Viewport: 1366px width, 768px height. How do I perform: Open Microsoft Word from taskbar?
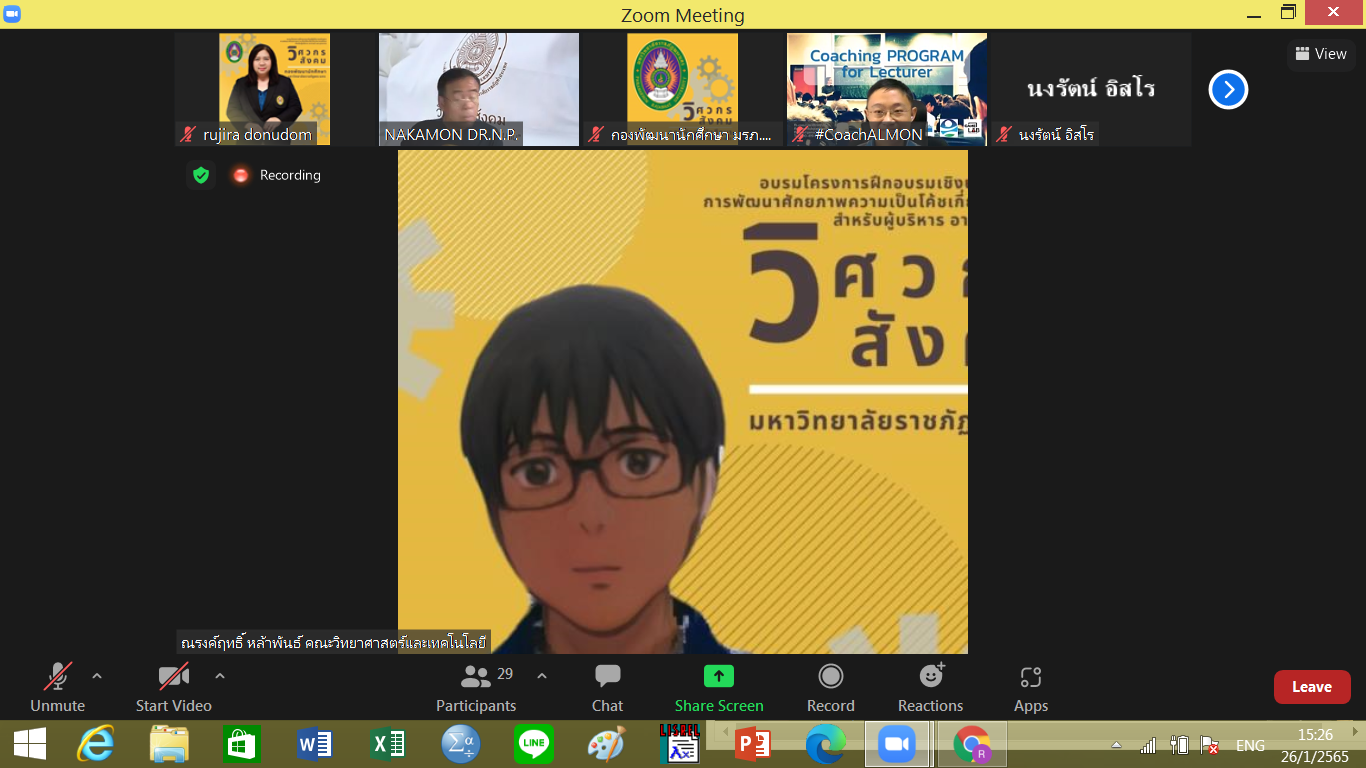pyautogui.click(x=315, y=745)
